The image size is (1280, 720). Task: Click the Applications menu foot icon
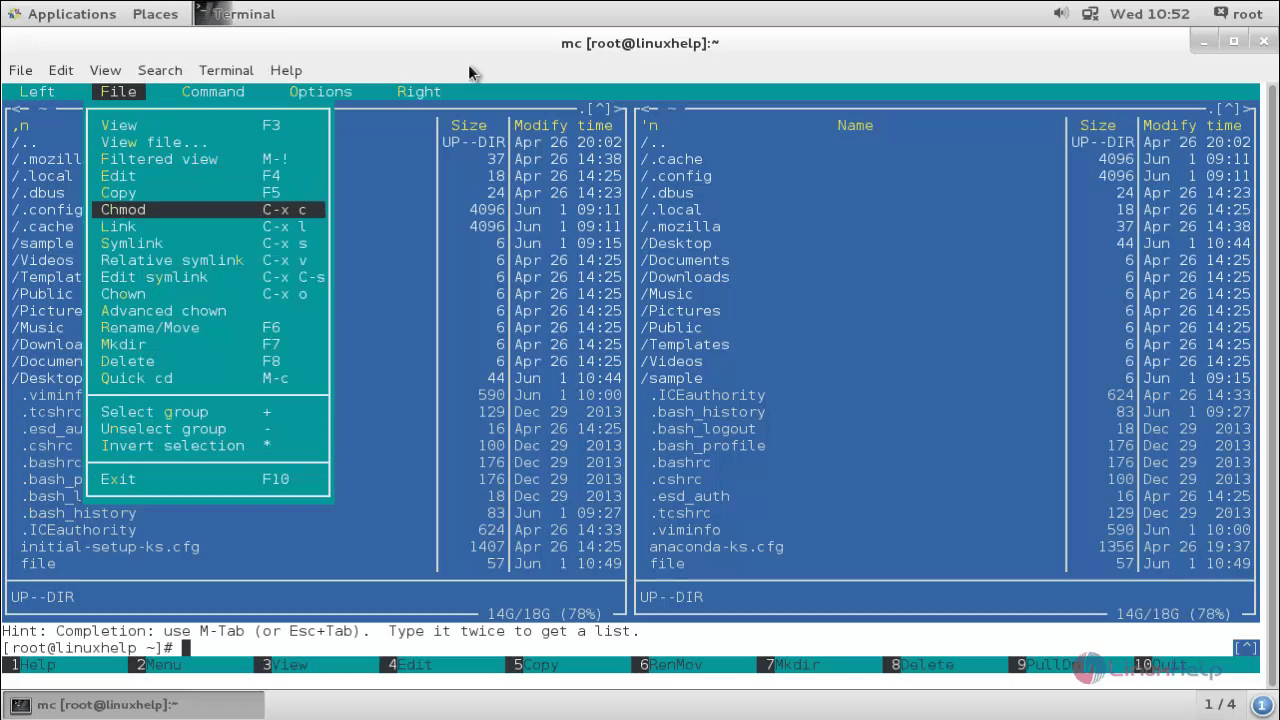click(13, 13)
